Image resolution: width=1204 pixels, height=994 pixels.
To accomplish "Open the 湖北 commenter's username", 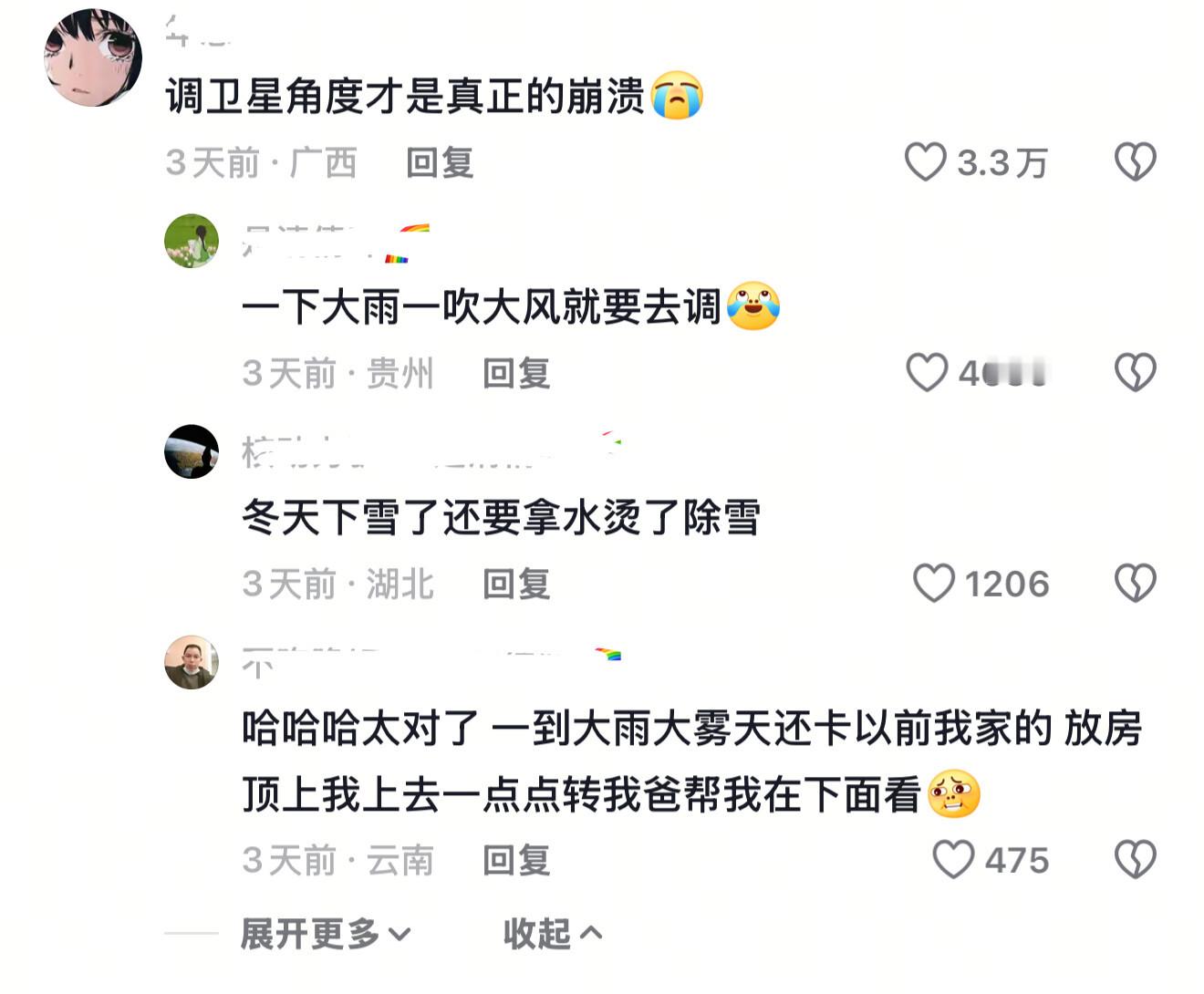I will pyautogui.click(x=431, y=450).
